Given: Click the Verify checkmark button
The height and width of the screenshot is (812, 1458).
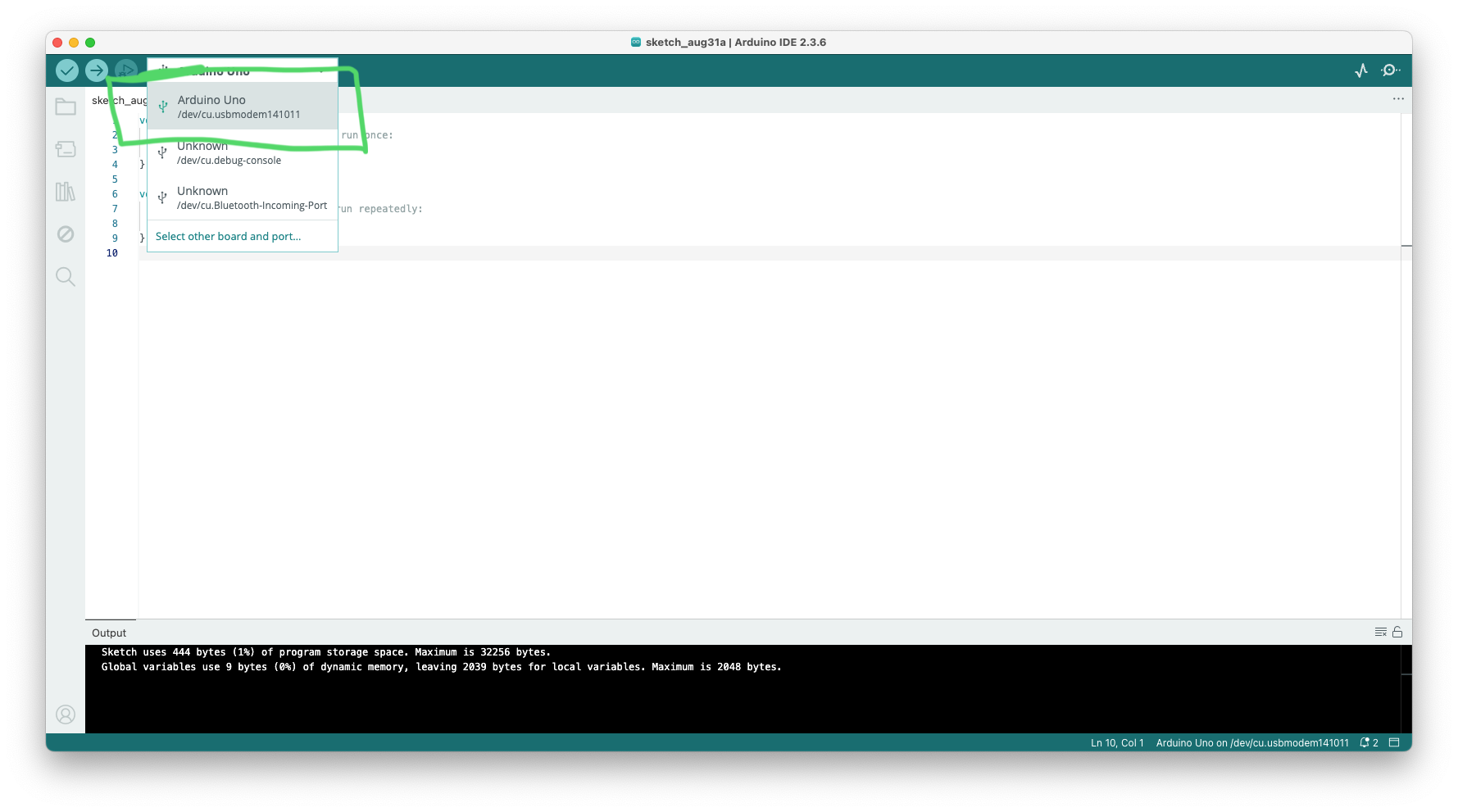Looking at the screenshot, I should click(x=66, y=70).
